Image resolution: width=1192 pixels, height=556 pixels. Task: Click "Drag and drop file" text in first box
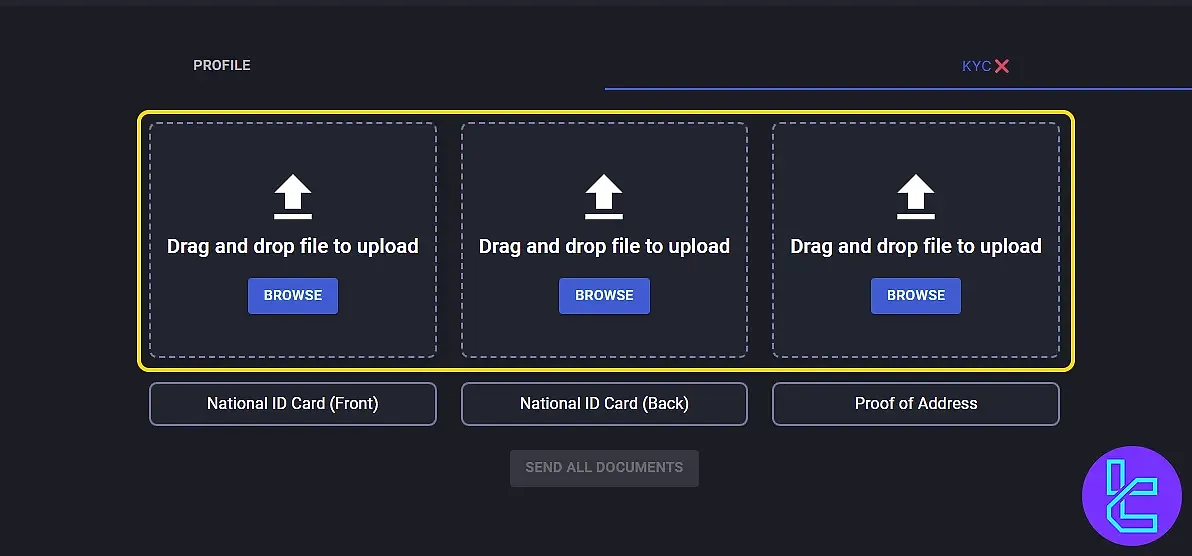coord(293,246)
